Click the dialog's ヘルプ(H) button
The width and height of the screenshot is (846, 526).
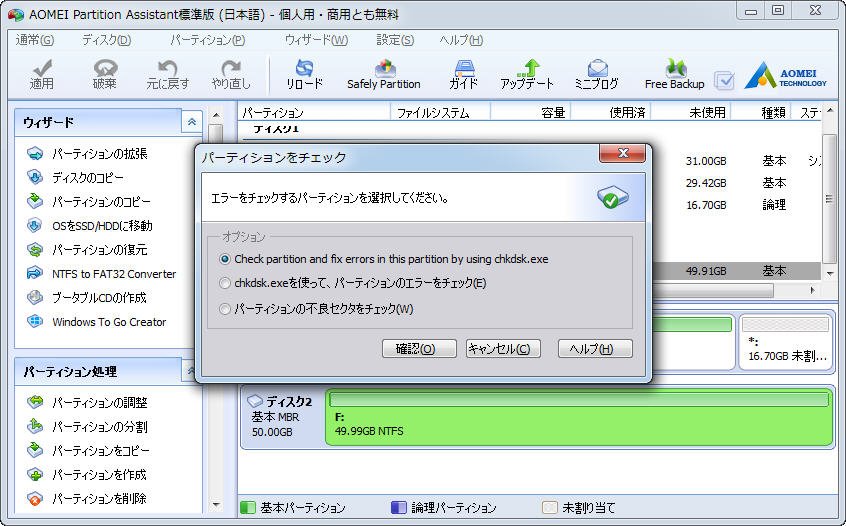[595, 349]
